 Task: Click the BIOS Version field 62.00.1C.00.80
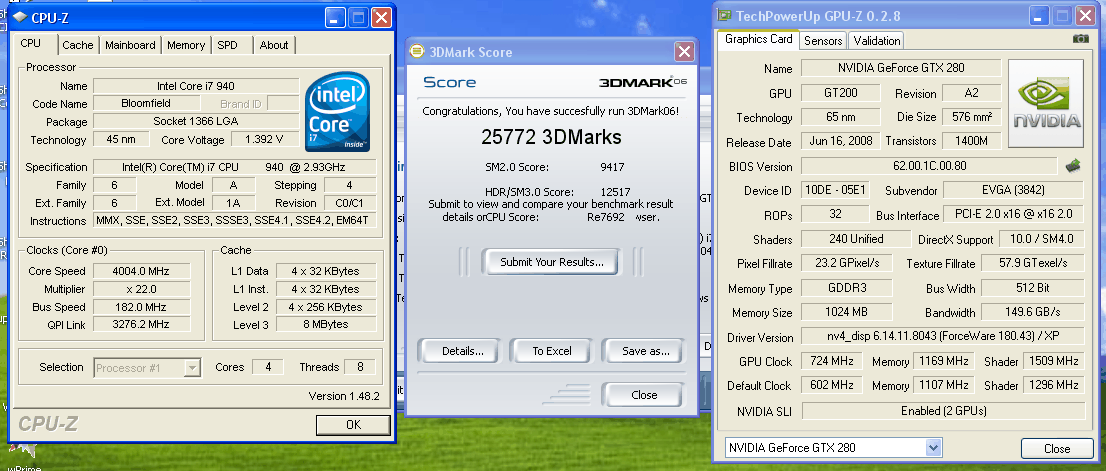(x=929, y=166)
